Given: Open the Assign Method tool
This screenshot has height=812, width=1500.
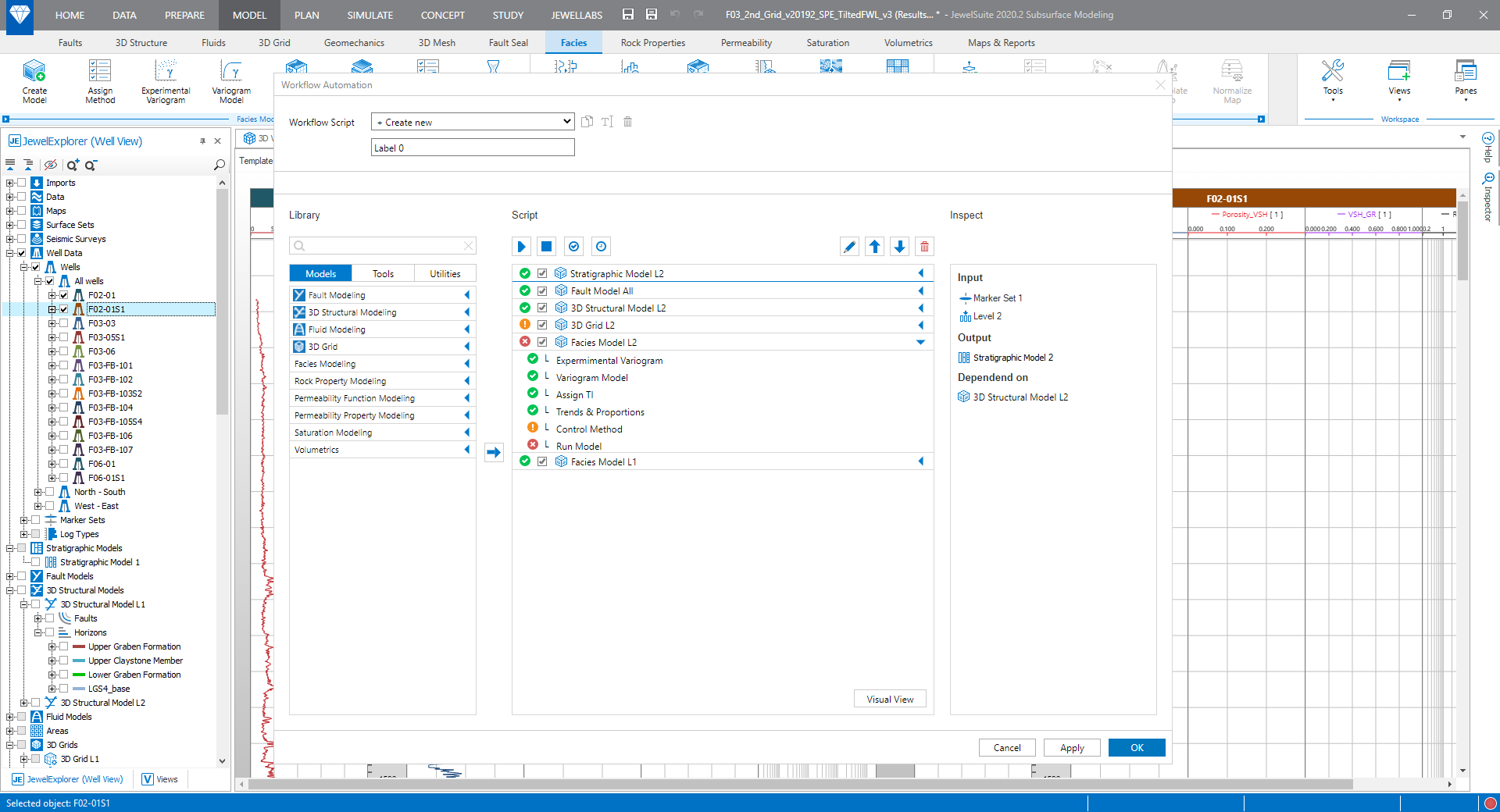Looking at the screenshot, I should pyautogui.click(x=100, y=81).
